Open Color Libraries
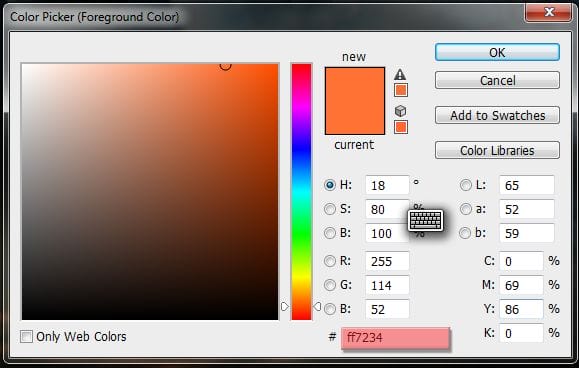This screenshot has width=579, height=368. point(497,150)
